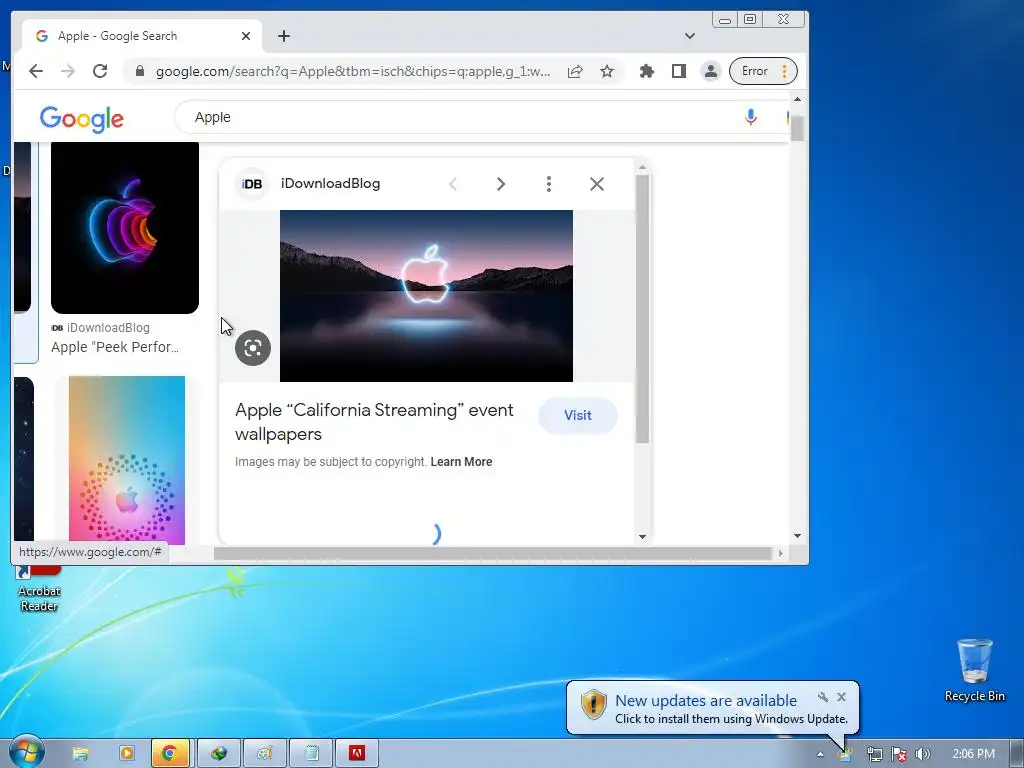This screenshot has width=1024, height=768.
Task: Bookmark this page with the star icon
Action: pyautogui.click(x=607, y=71)
